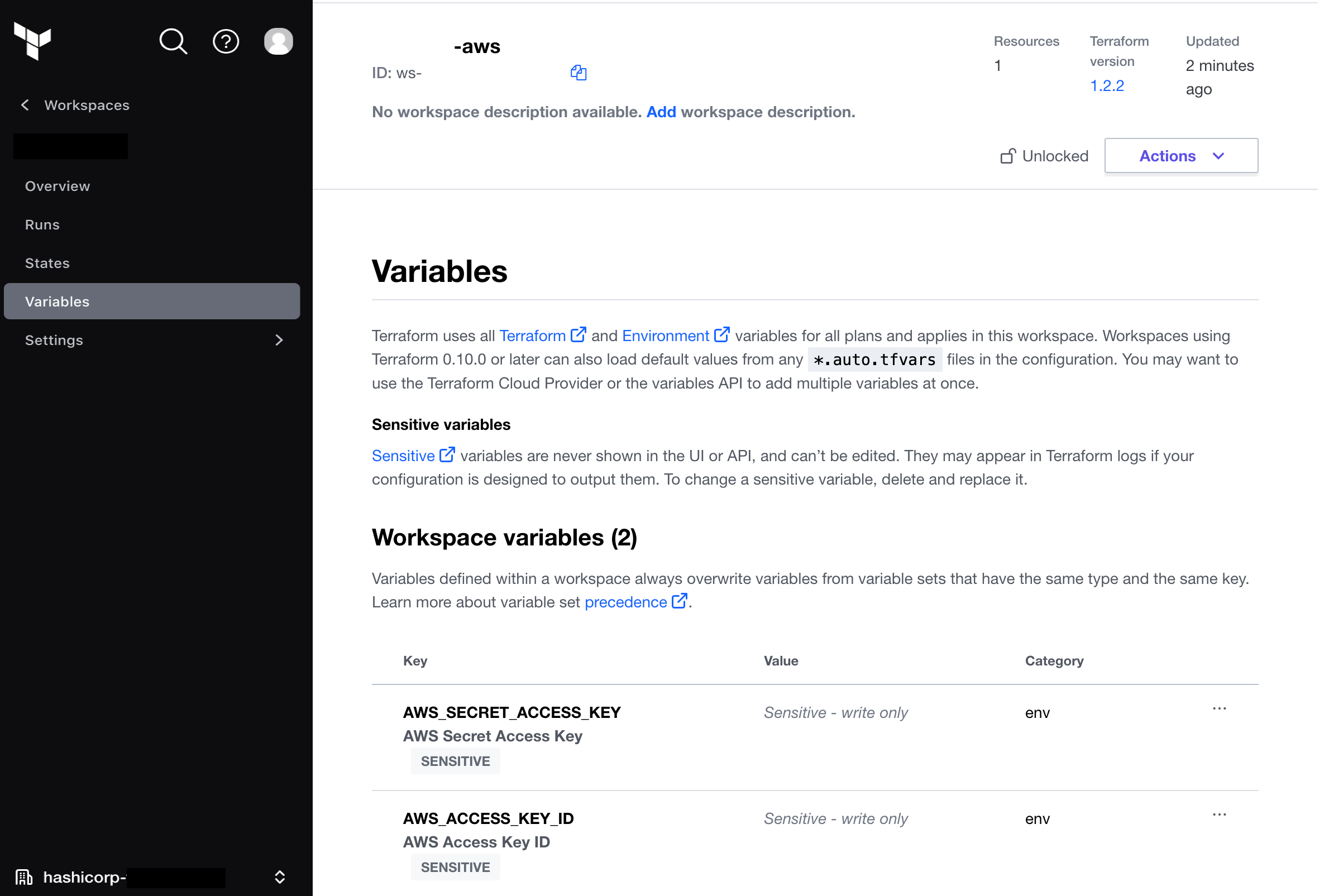Click the Terraform logo icon
This screenshot has height=896, width=1329.
tap(32, 41)
